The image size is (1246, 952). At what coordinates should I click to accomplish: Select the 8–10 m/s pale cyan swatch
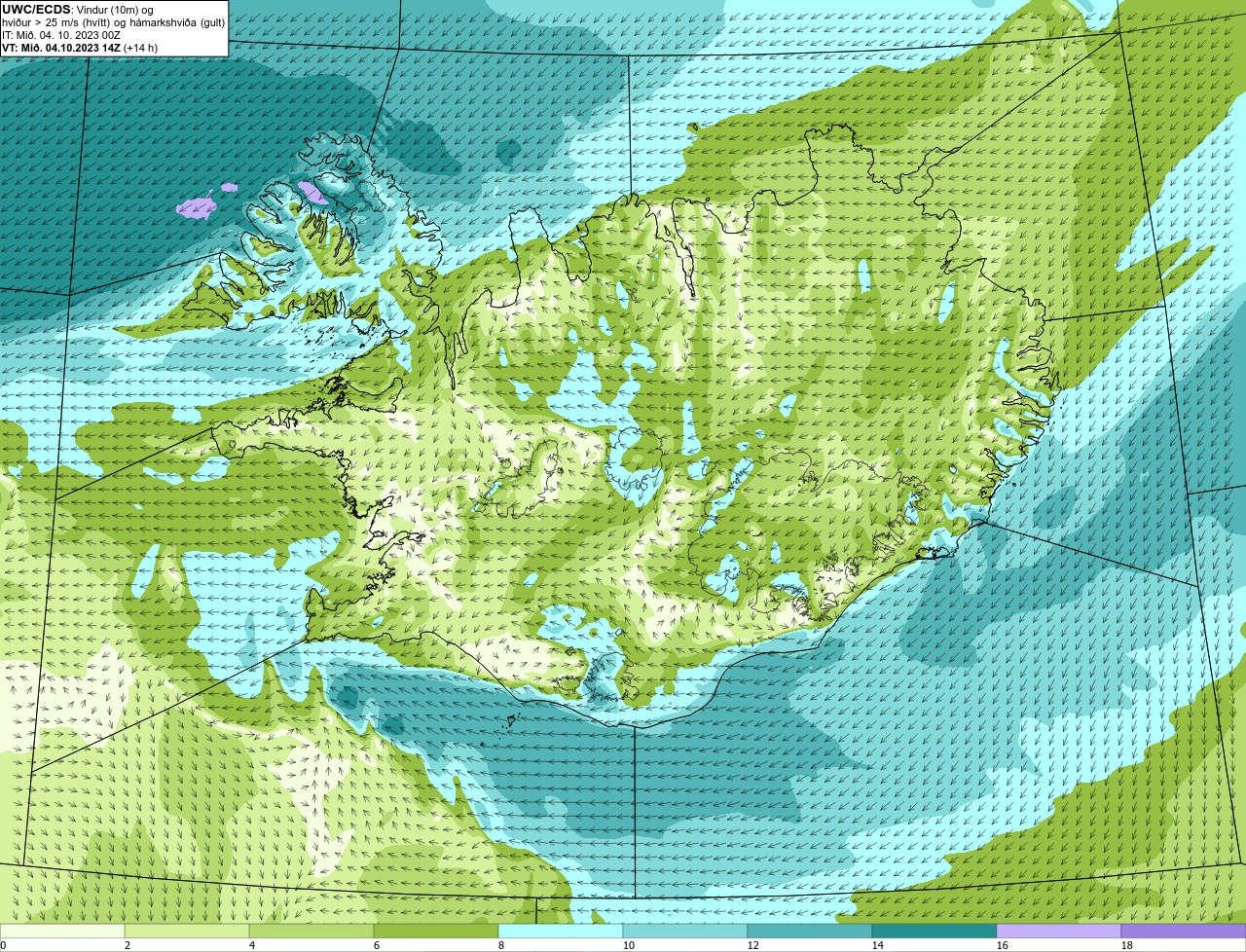[x=561, y=931]
